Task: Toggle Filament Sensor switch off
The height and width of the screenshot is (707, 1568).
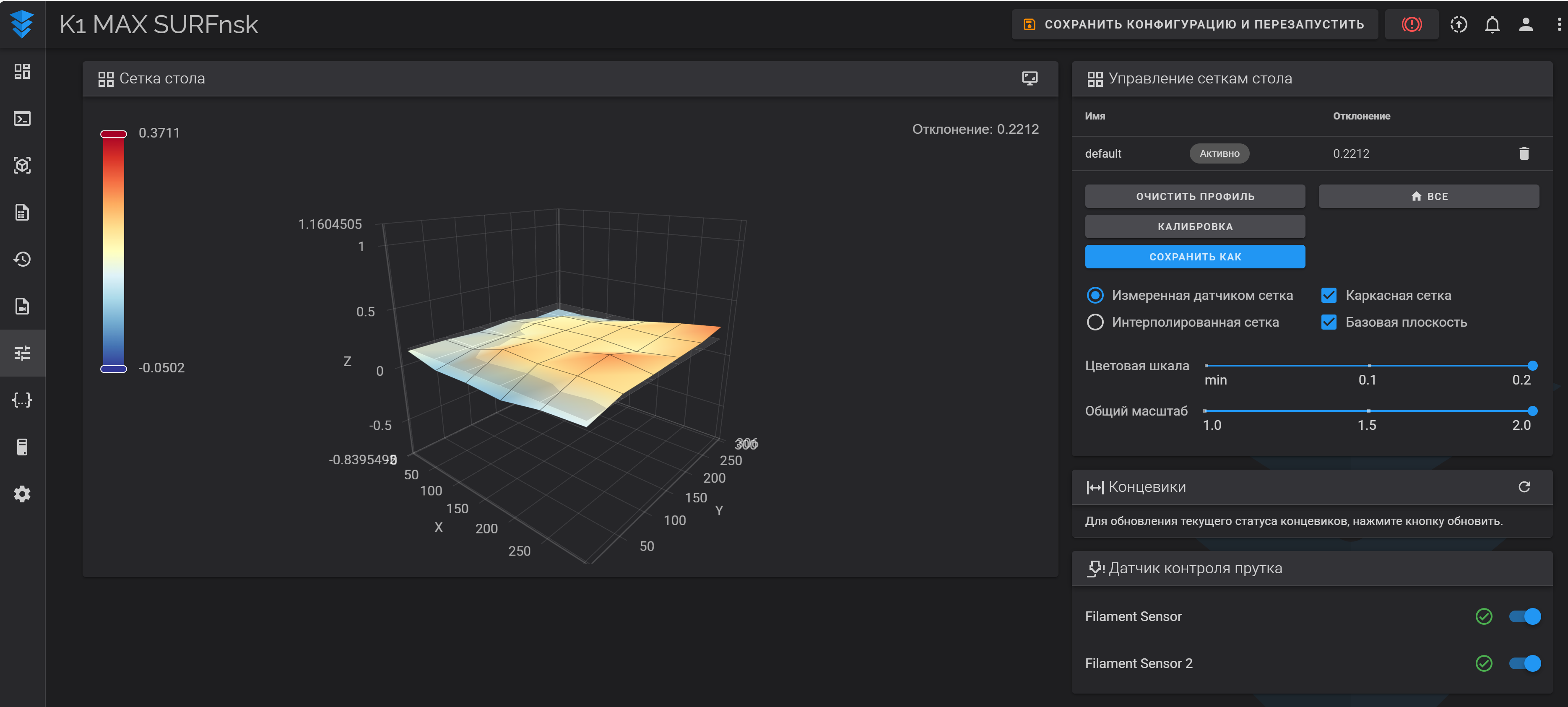Action: click(x=1524, y=616)
